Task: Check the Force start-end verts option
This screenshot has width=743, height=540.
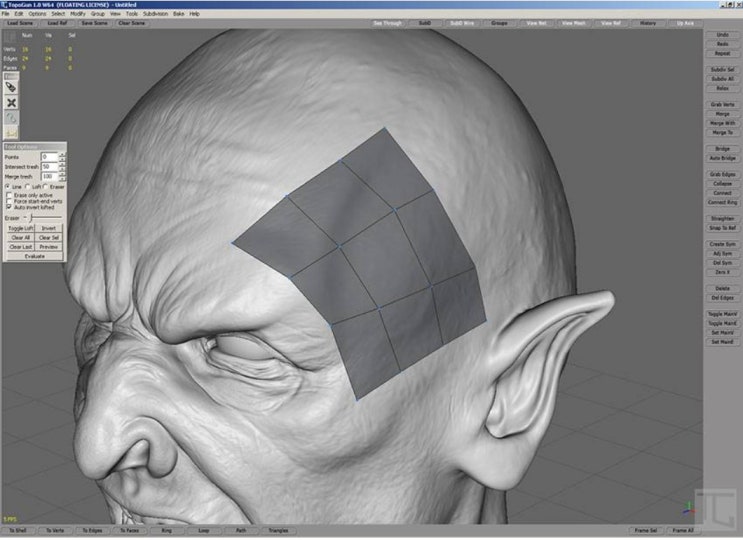Action: (7, 199)
